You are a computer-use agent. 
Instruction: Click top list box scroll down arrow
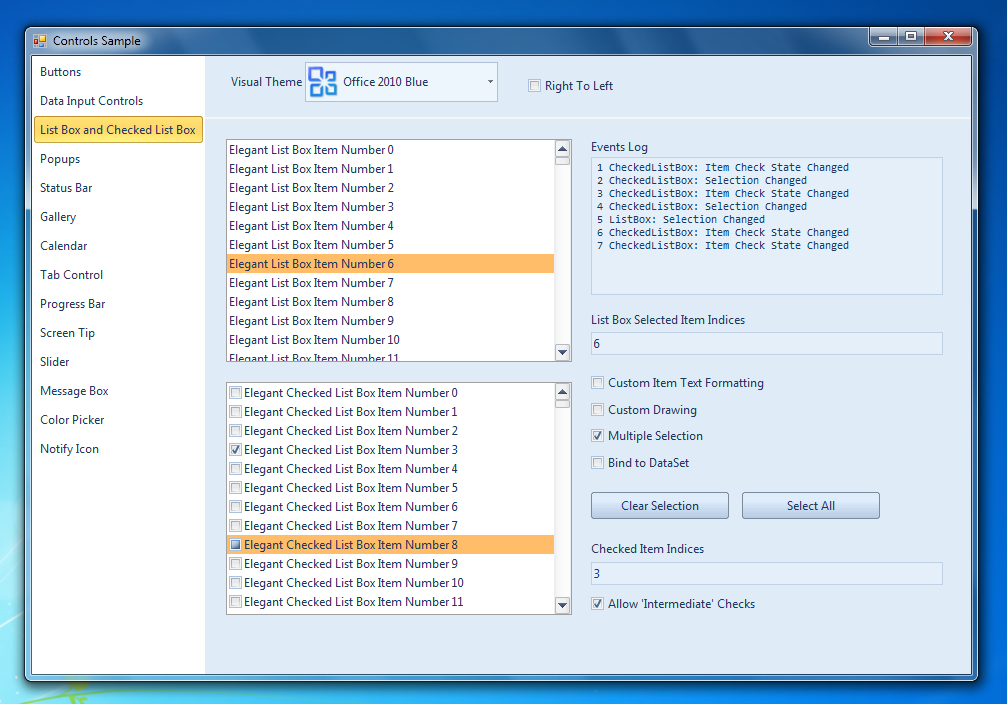click(x=563, y=352)
